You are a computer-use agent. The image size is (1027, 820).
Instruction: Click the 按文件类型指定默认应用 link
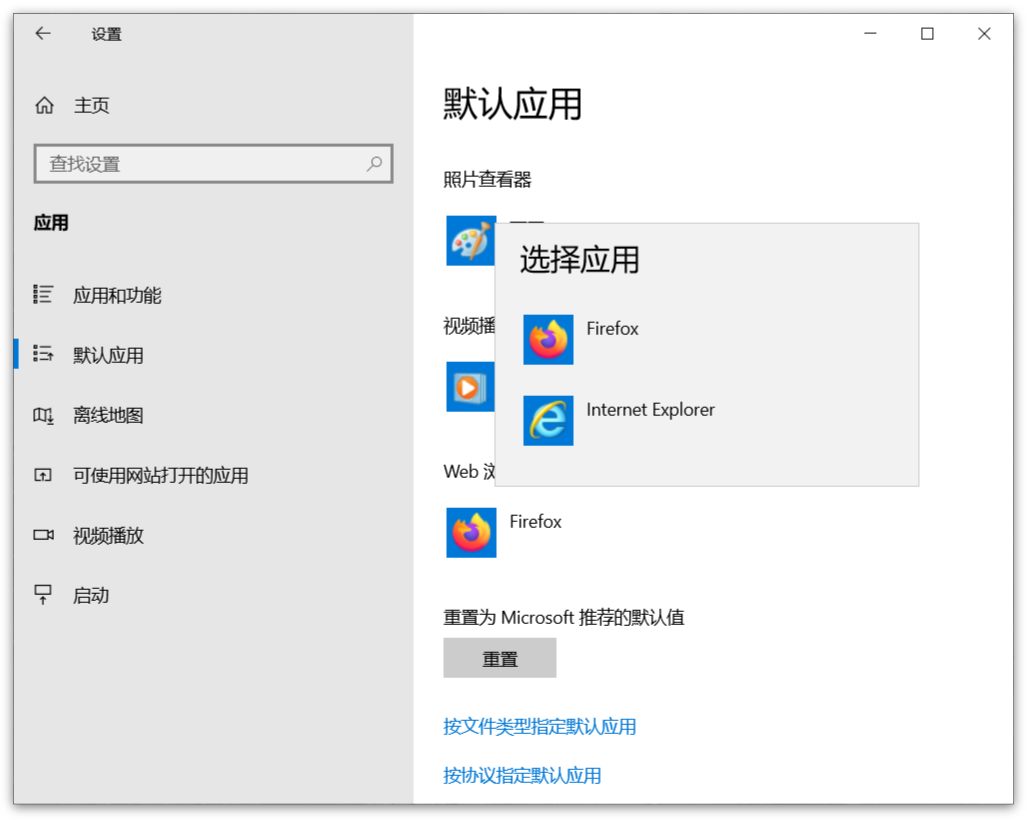click(x=541, y=727)
